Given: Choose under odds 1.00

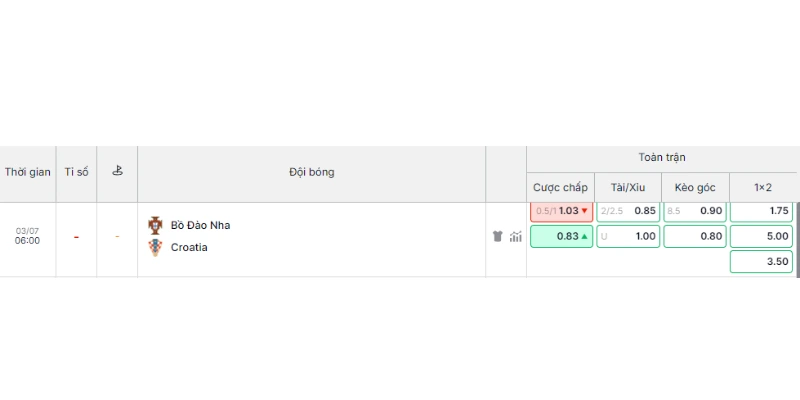Looking at the screenshot, I should point(628,236).
